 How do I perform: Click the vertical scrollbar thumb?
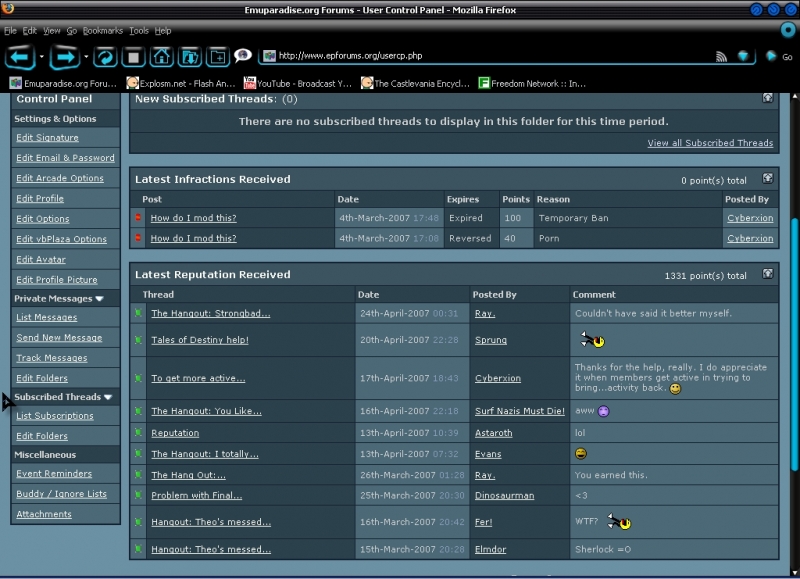pos(794,344)
